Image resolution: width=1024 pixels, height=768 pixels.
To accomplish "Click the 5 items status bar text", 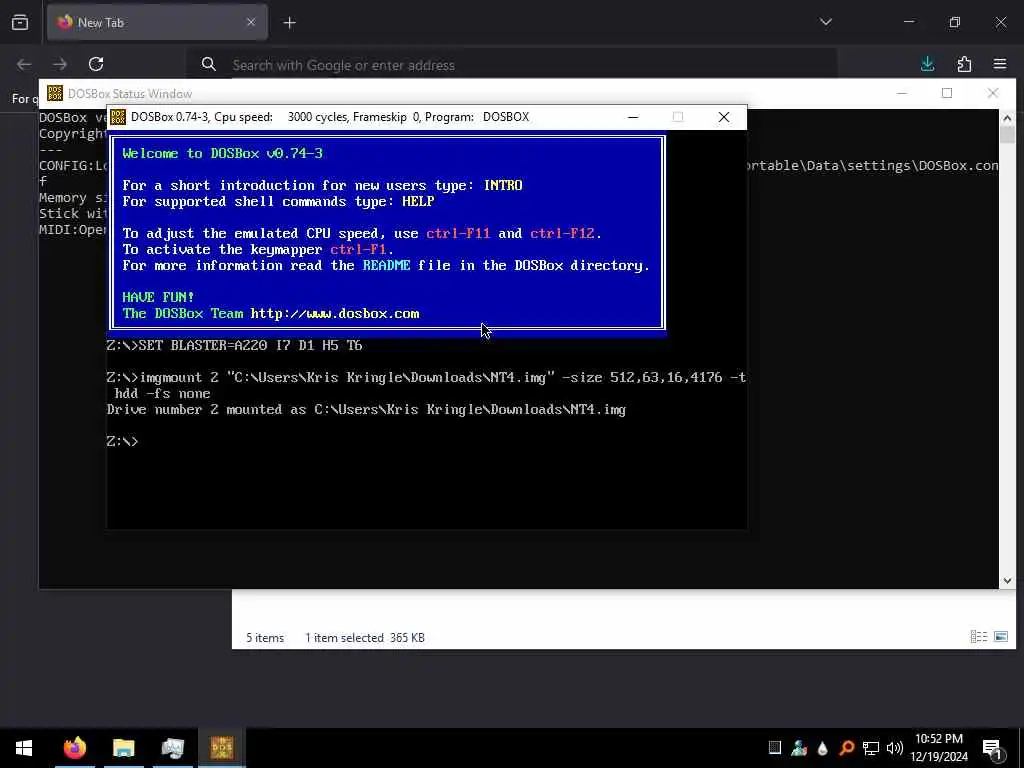I will click(264, 638).
